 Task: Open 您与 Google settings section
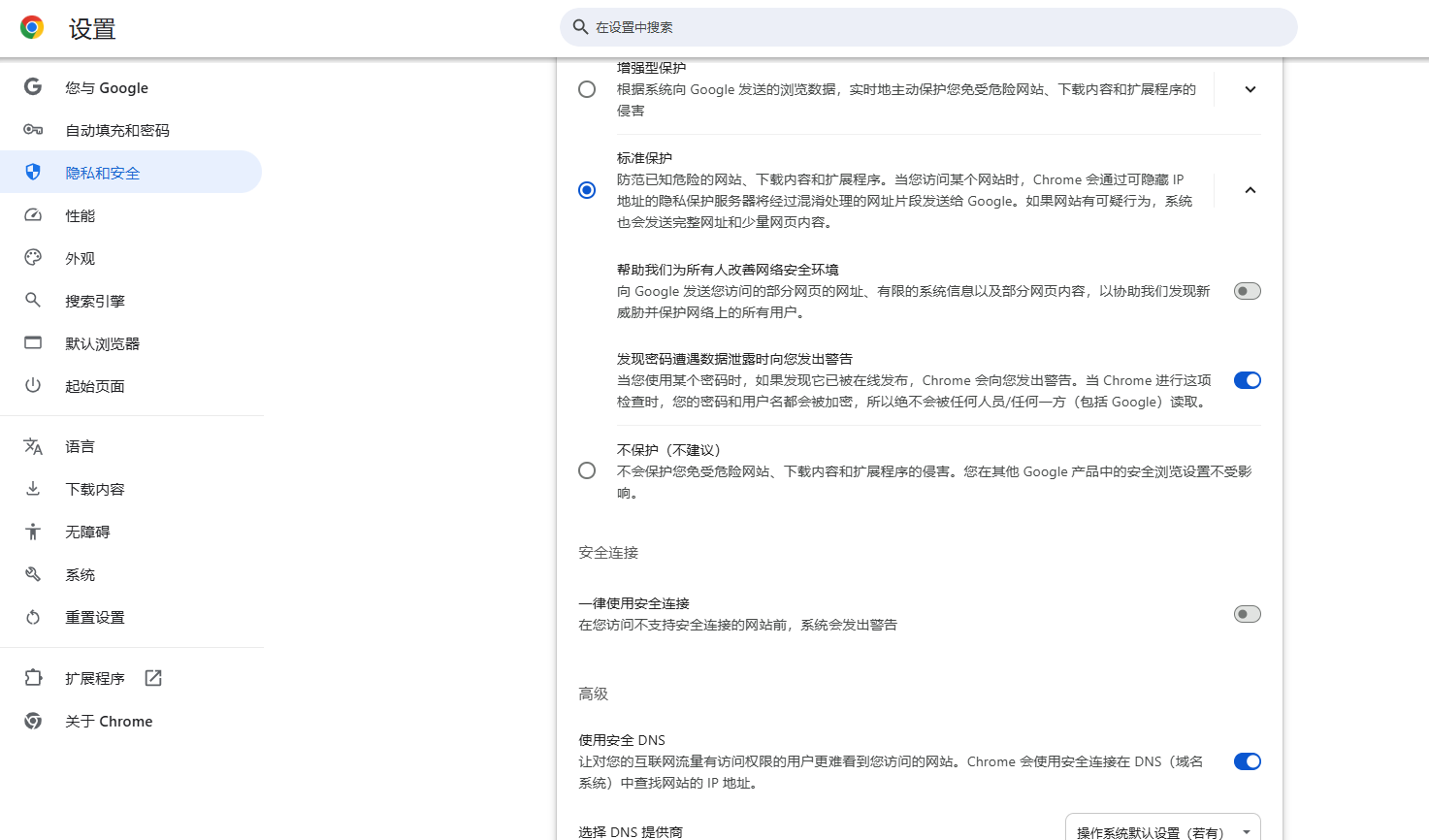(131, 87)
